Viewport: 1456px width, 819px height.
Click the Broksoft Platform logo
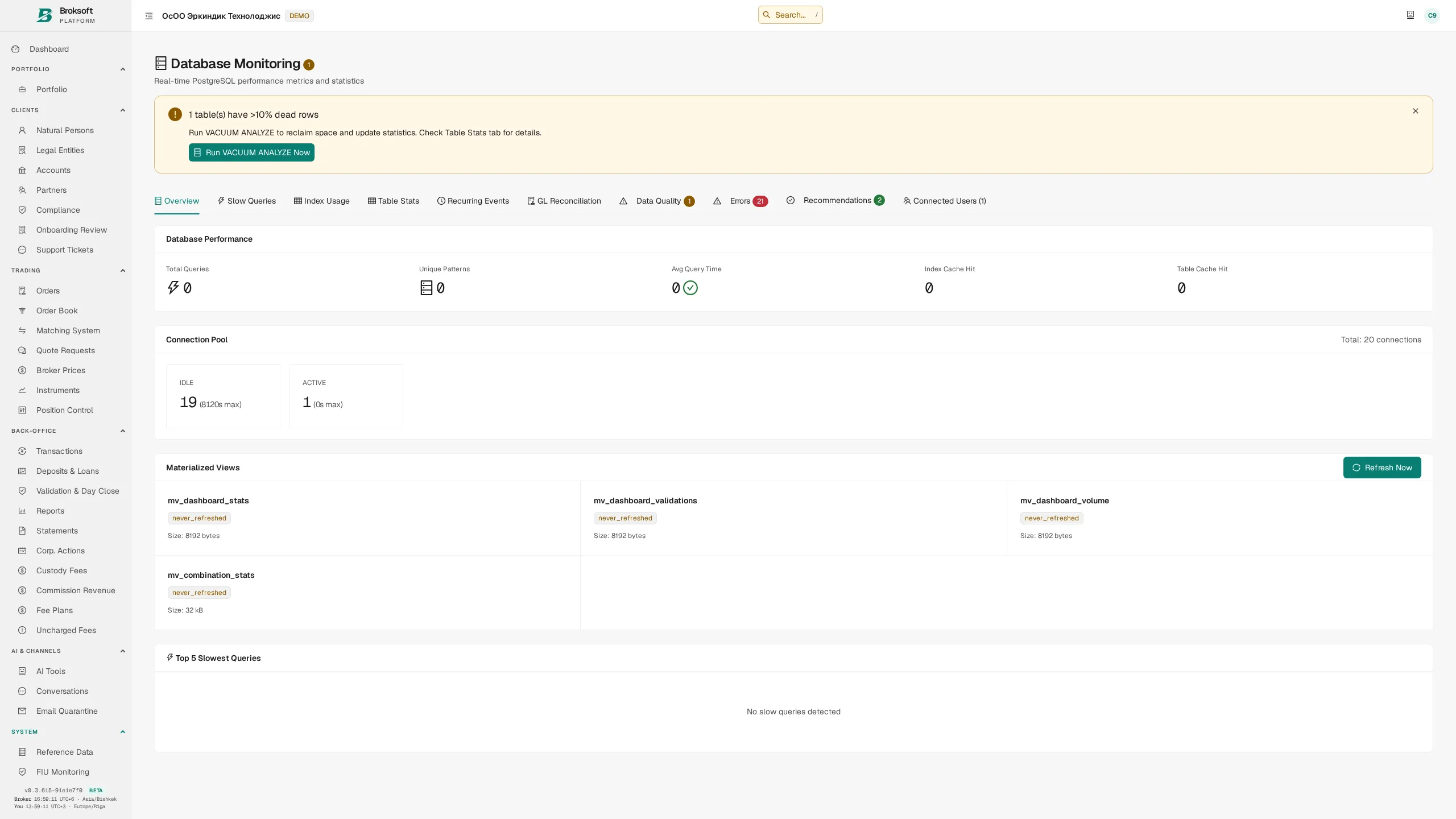pos(65,15)
